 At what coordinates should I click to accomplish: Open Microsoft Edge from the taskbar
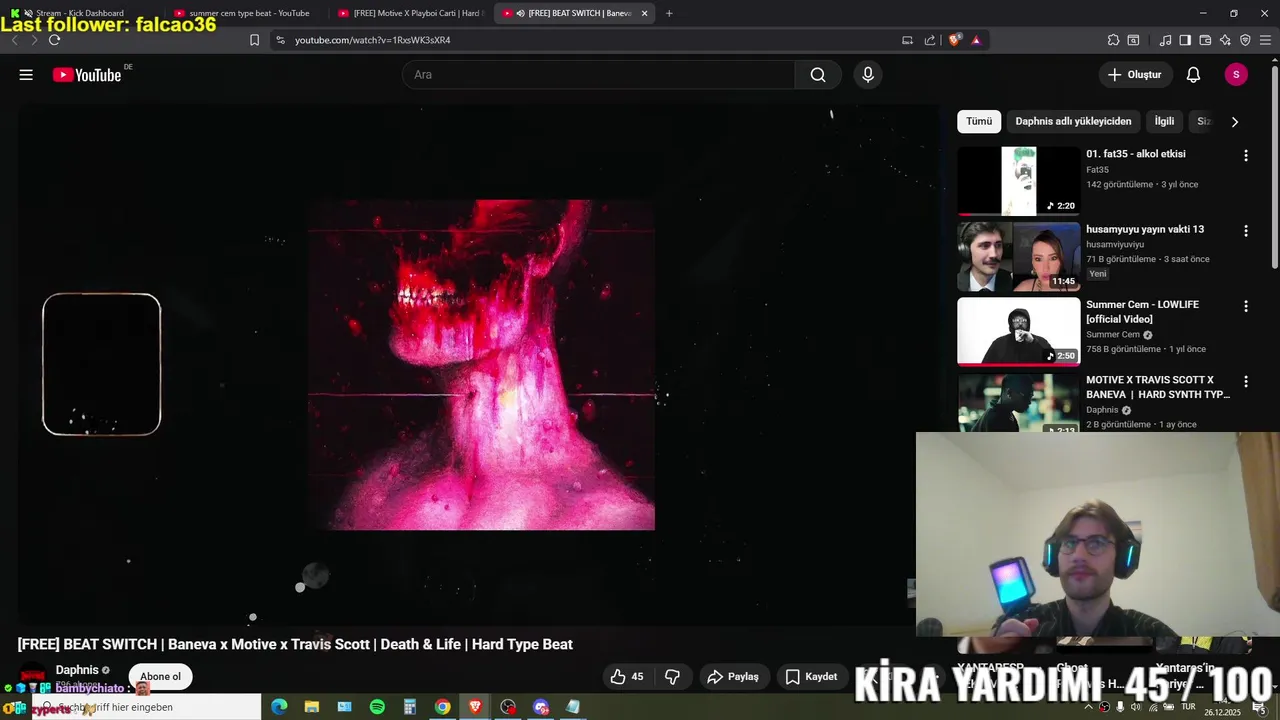click(279, 707)
